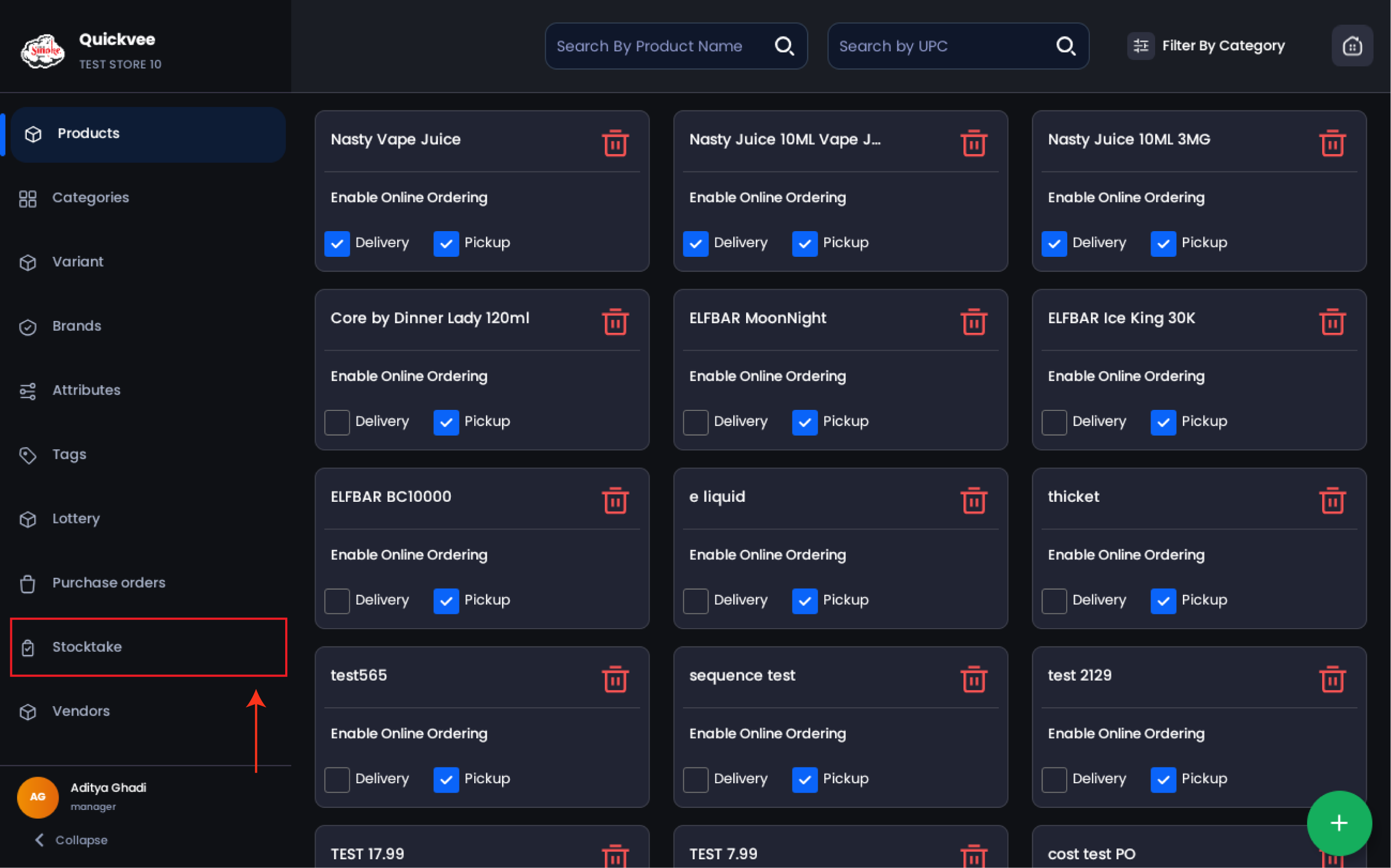Uncheck Pickup for e liquid
The height and width of the screenshot is (868, 1391).
(x=805, y=601)
